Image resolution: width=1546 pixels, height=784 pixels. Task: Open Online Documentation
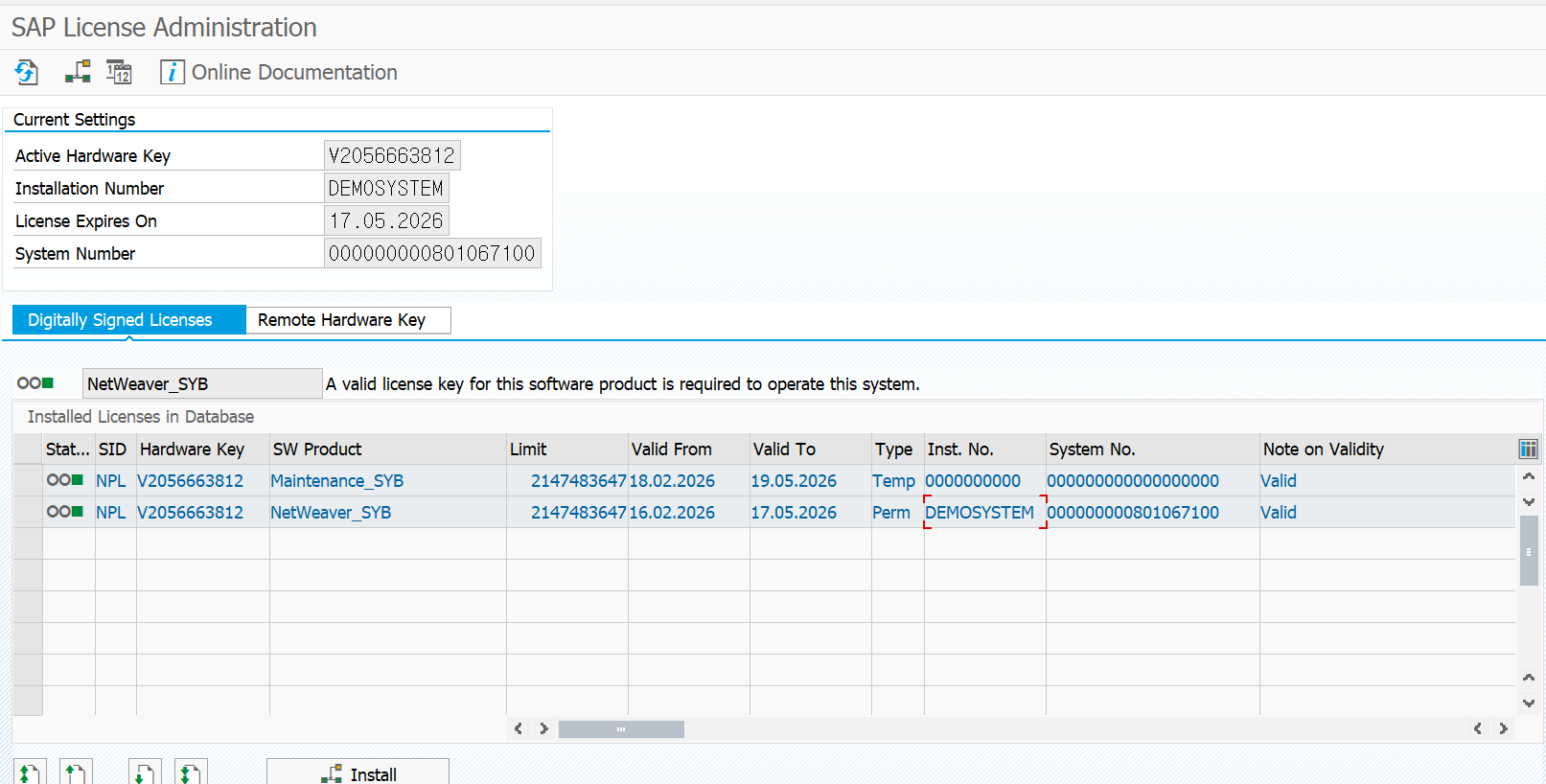coord(278,72)
